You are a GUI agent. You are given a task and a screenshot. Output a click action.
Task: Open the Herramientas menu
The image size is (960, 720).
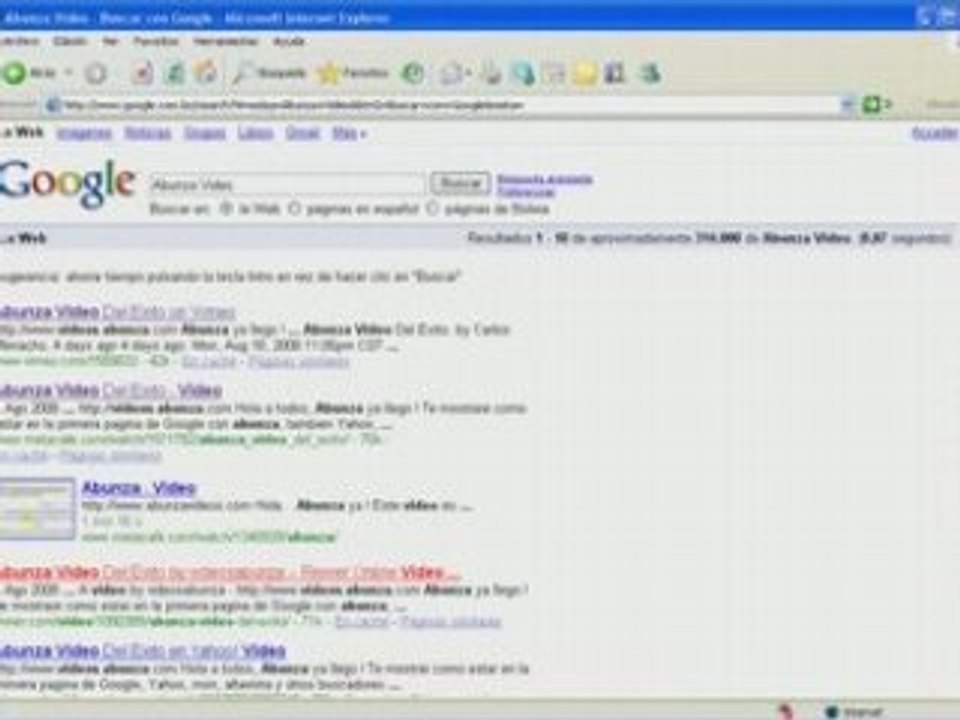[x=226, y=41]
